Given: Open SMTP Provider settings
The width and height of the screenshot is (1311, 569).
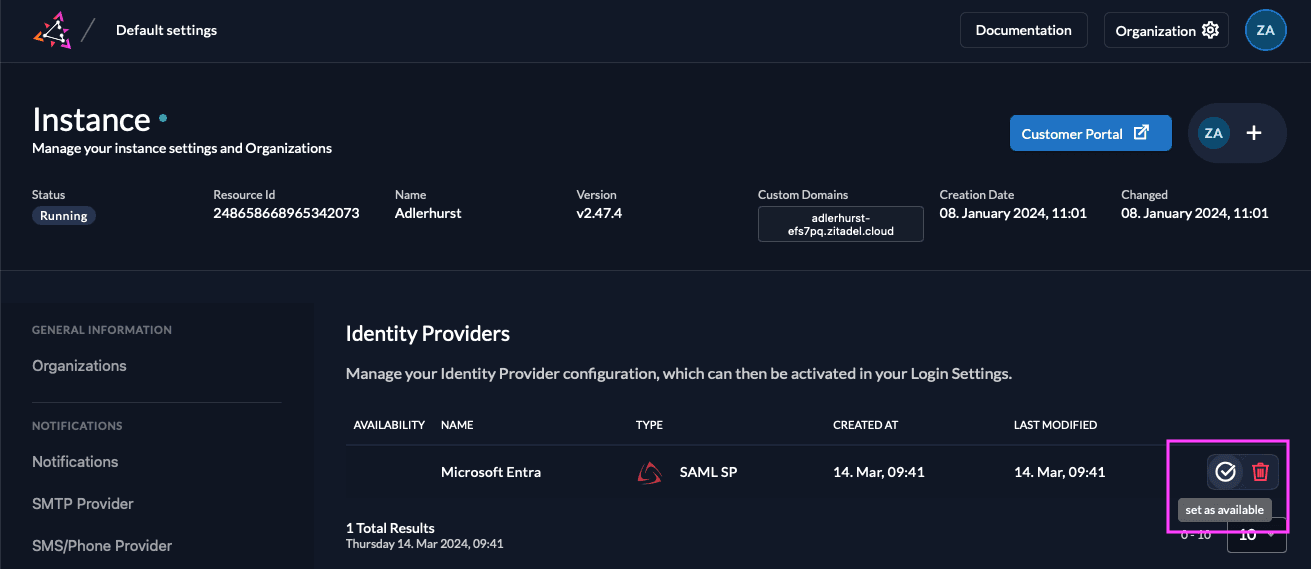Looking at the screenshot, I should click(x=82, y=504).
